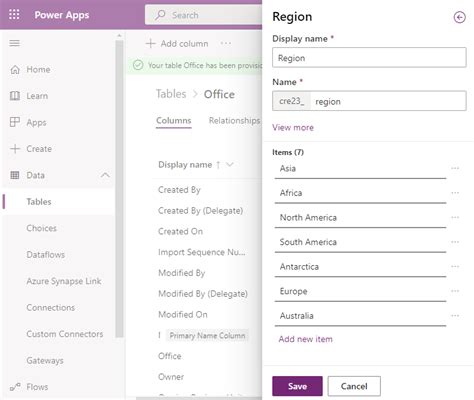The width and height of the screenshot is (474, 400).
Task: Click the Name region input field
Action: point(388,101)
